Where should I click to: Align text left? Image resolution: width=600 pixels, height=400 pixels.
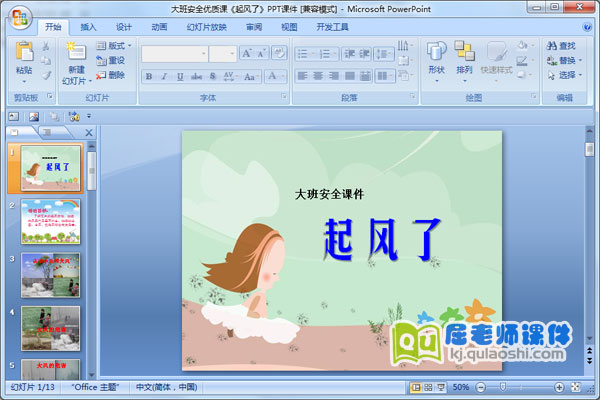302,76
